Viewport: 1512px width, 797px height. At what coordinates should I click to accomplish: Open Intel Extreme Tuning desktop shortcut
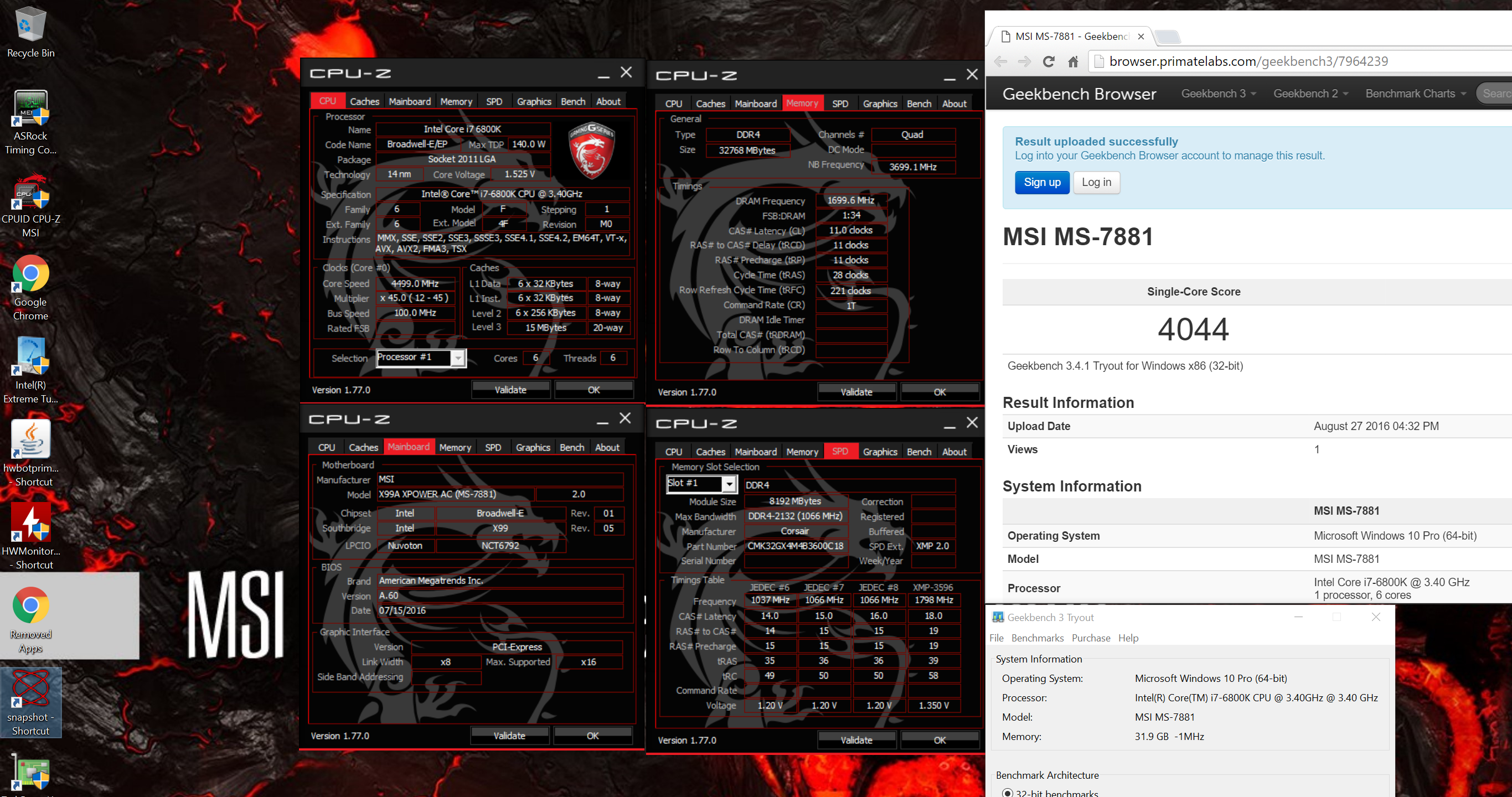30,371
